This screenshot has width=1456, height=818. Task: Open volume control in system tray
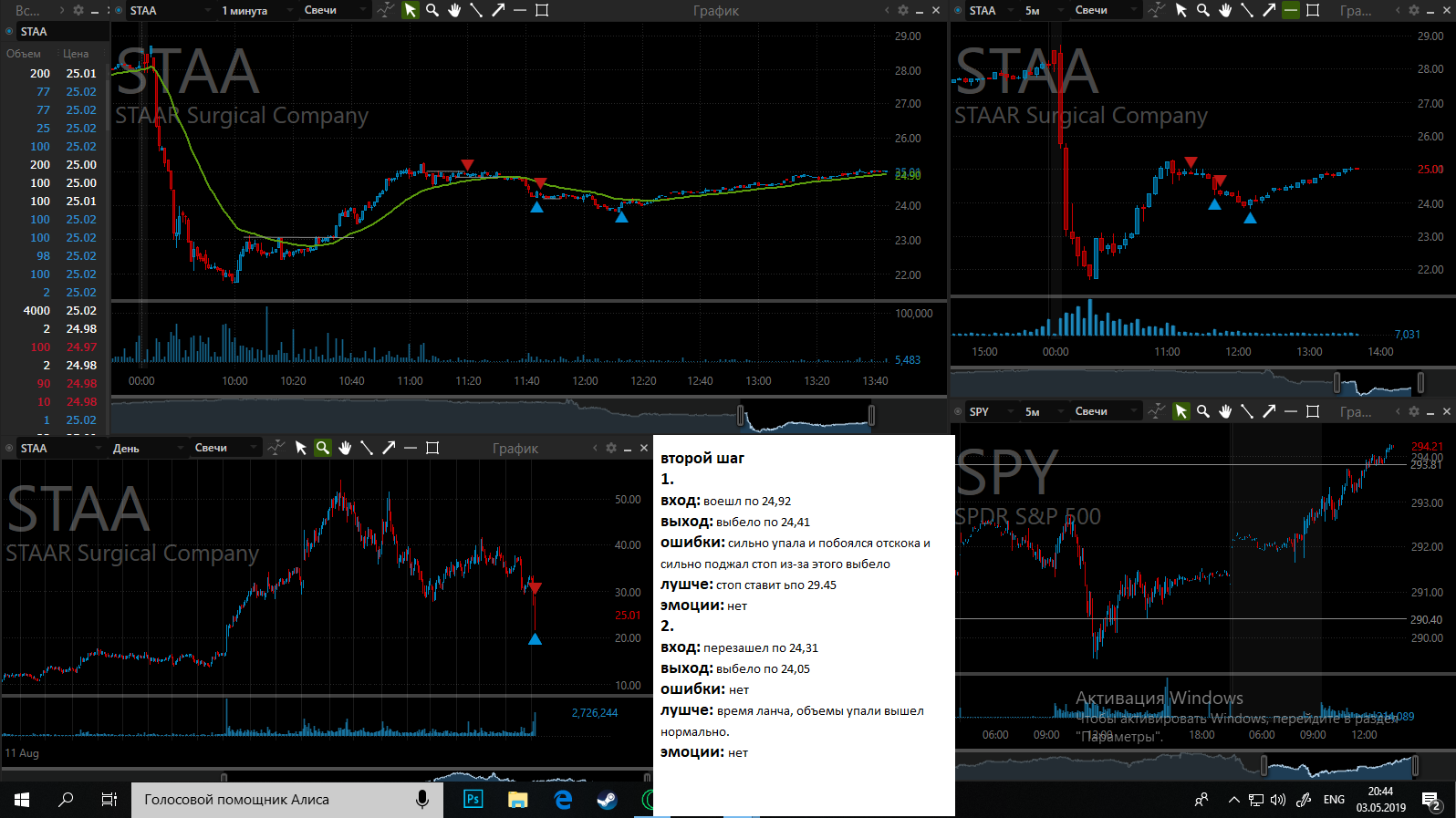pos(1277,800)
